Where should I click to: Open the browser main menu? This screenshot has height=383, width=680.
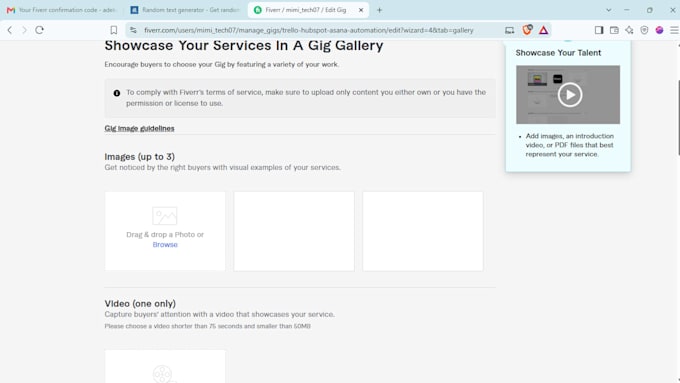(x=674, y=30)
